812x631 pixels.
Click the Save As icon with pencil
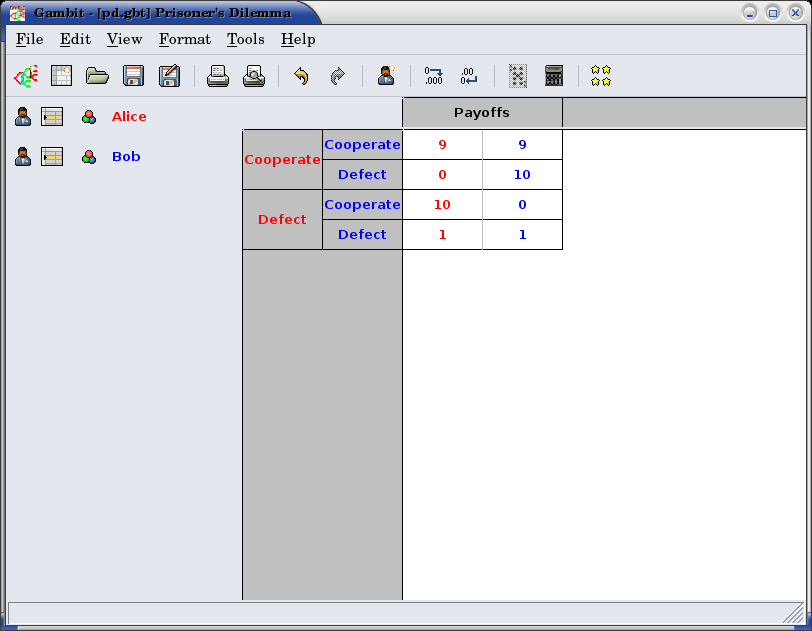click(169, 76)
